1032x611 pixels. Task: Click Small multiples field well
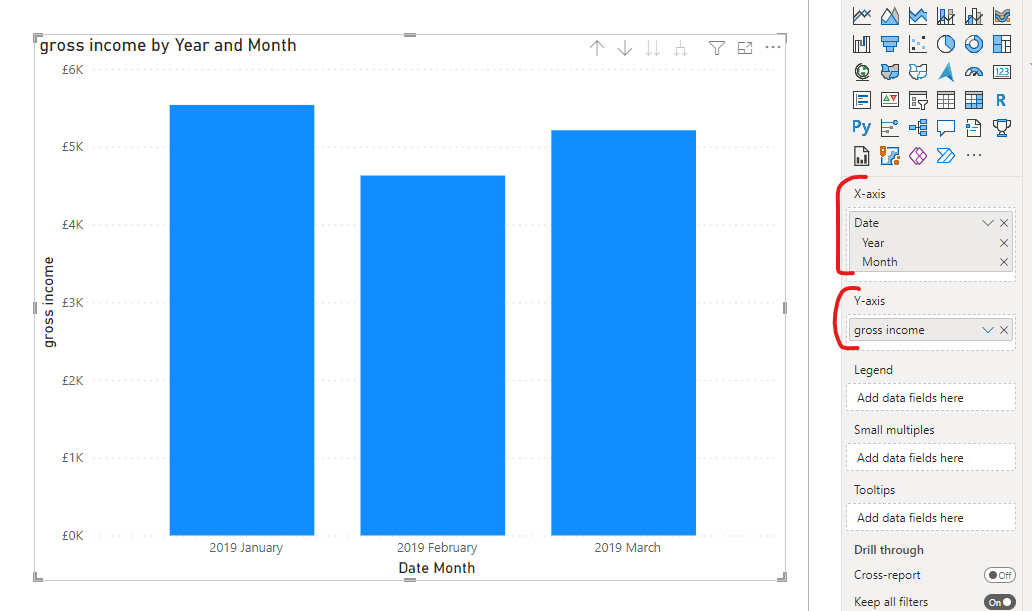coord(931,458)
